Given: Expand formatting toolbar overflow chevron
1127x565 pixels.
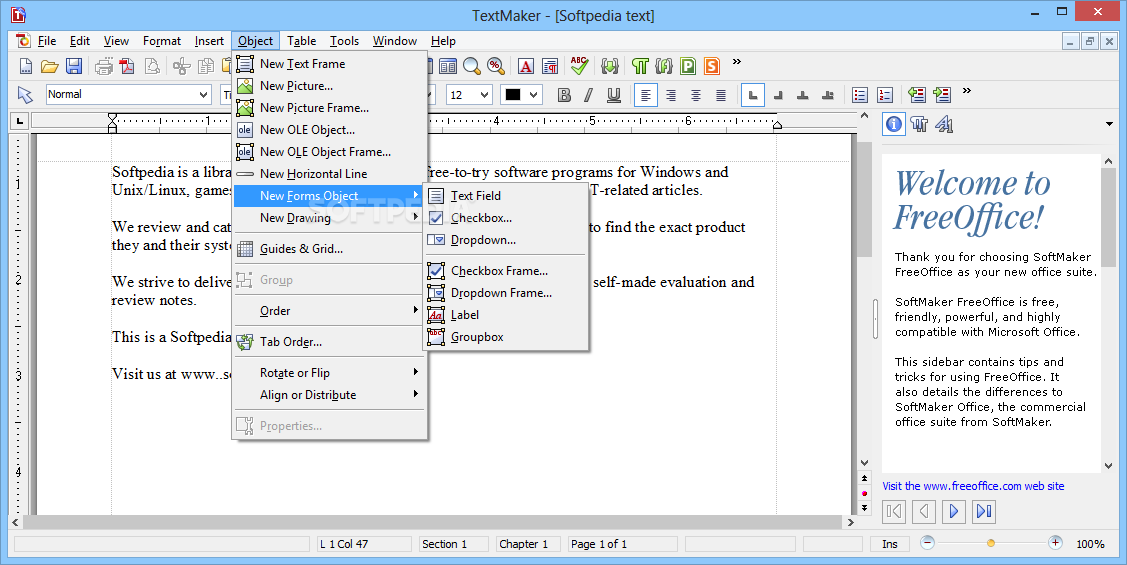Looking at the screenshot, I should pos(967,91).
